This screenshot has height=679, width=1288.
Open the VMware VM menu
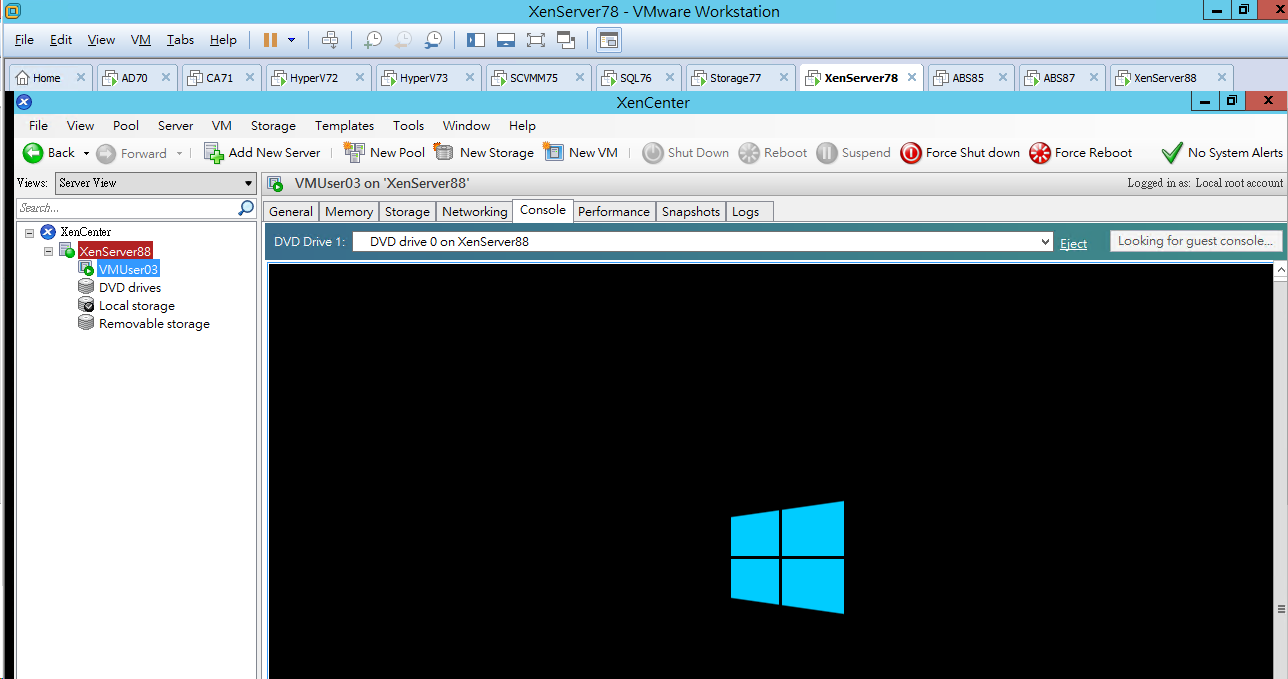[141, 40]
